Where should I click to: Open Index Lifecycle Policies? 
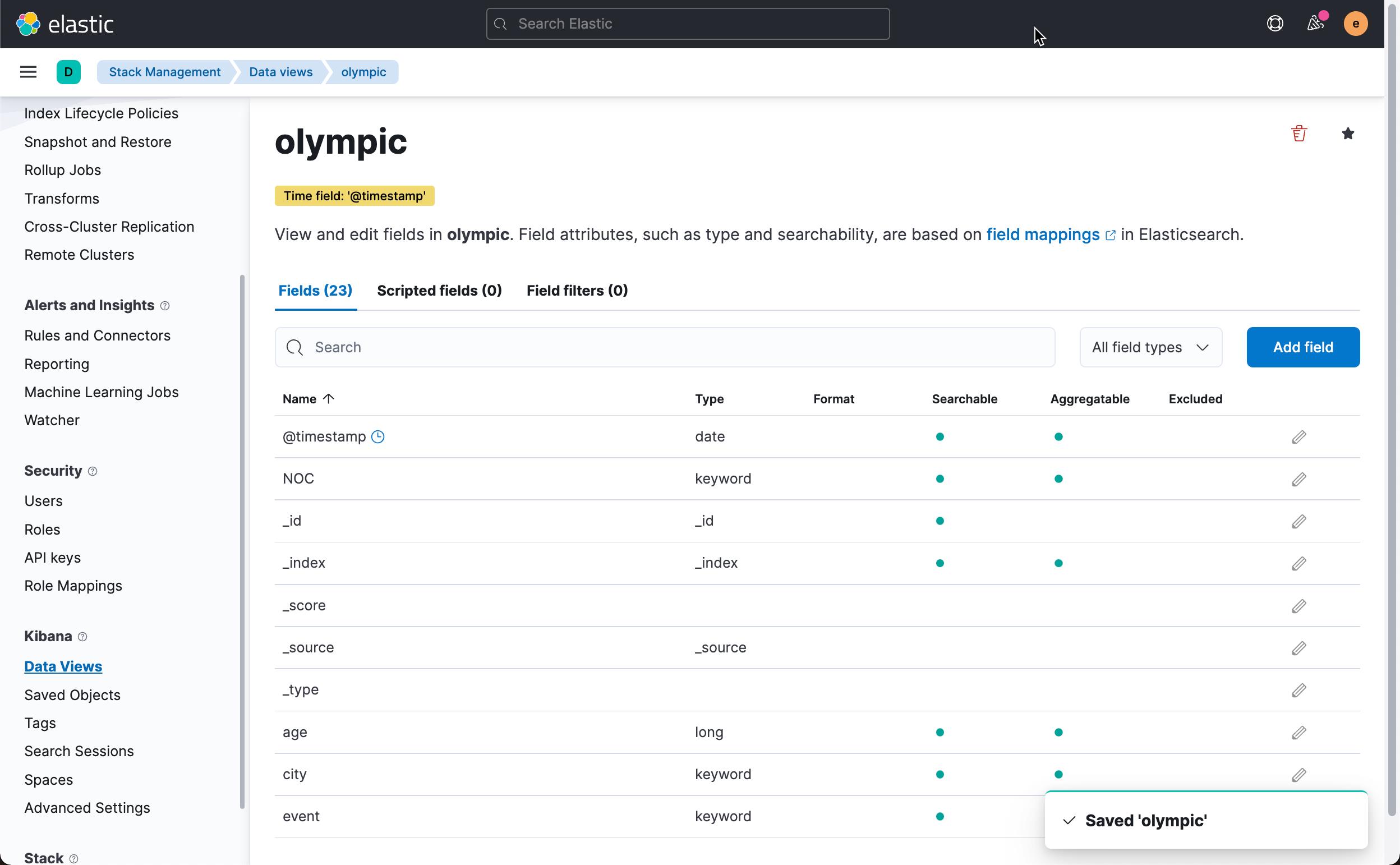pyautogui.click(x=101, y=113)
